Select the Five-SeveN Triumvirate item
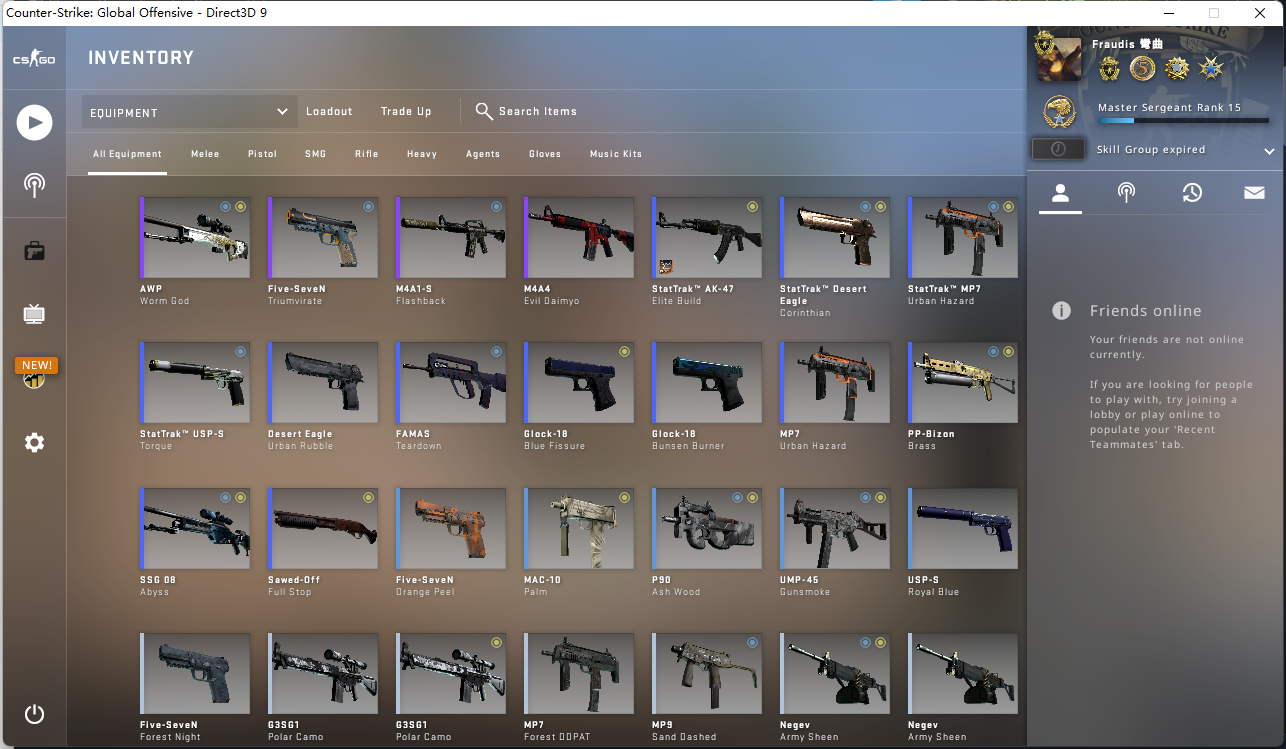Image resolution: width=1286 pixels, height=749 pixels. point(323,237)
